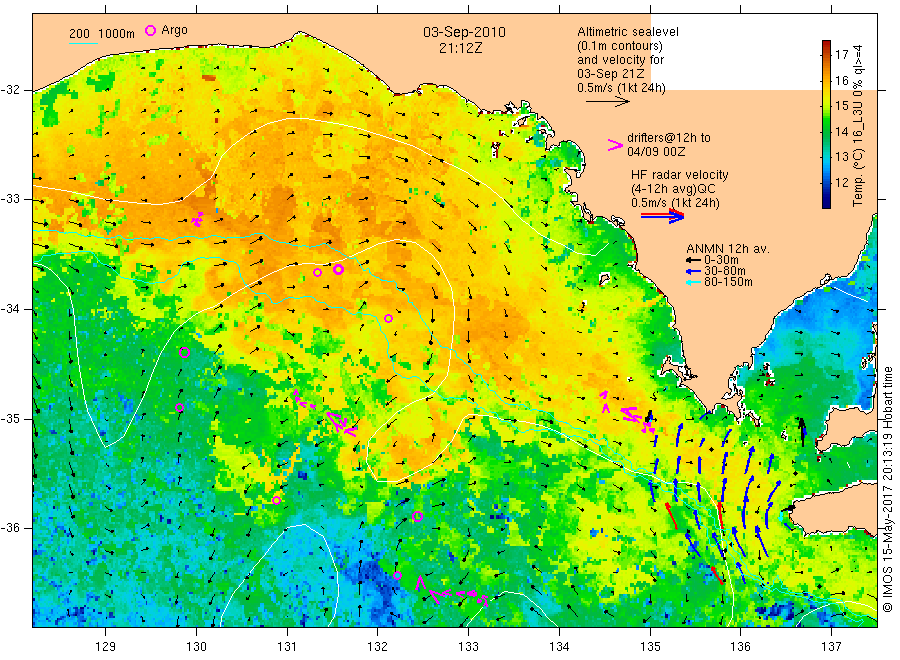Click the cyan 80-150m ANMN legend arrow
The width and height of the screenshot is (900, 660).
click(693, 282)
